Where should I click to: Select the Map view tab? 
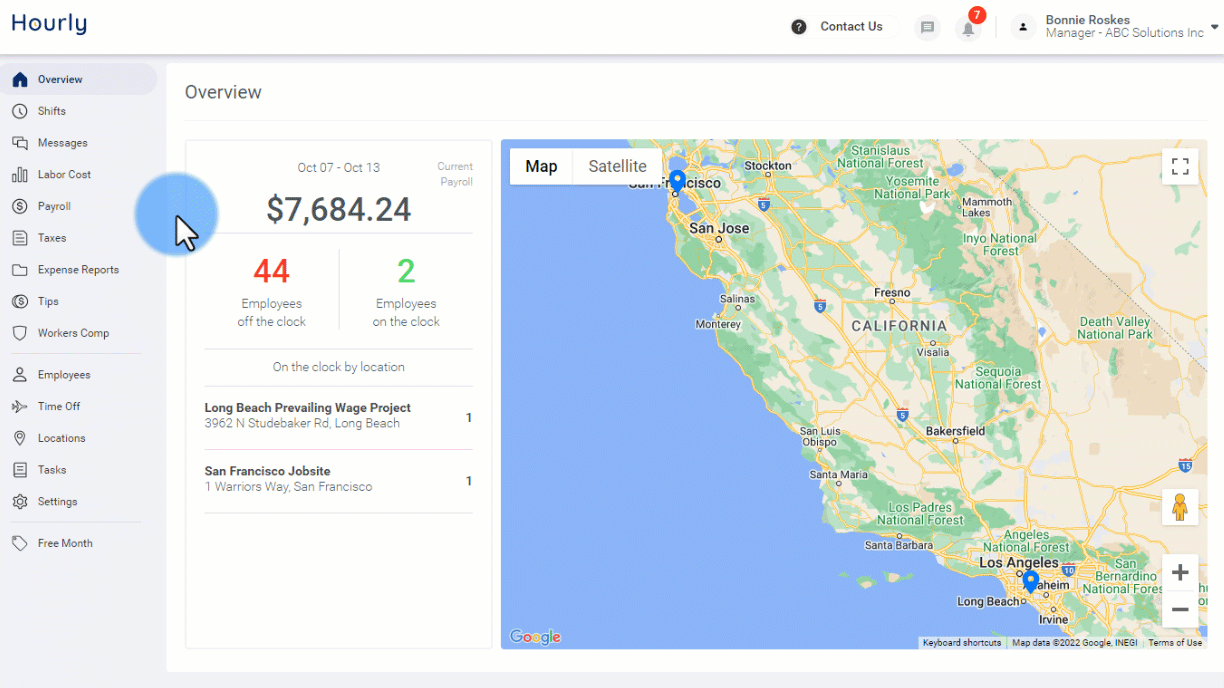click(541, 166)
